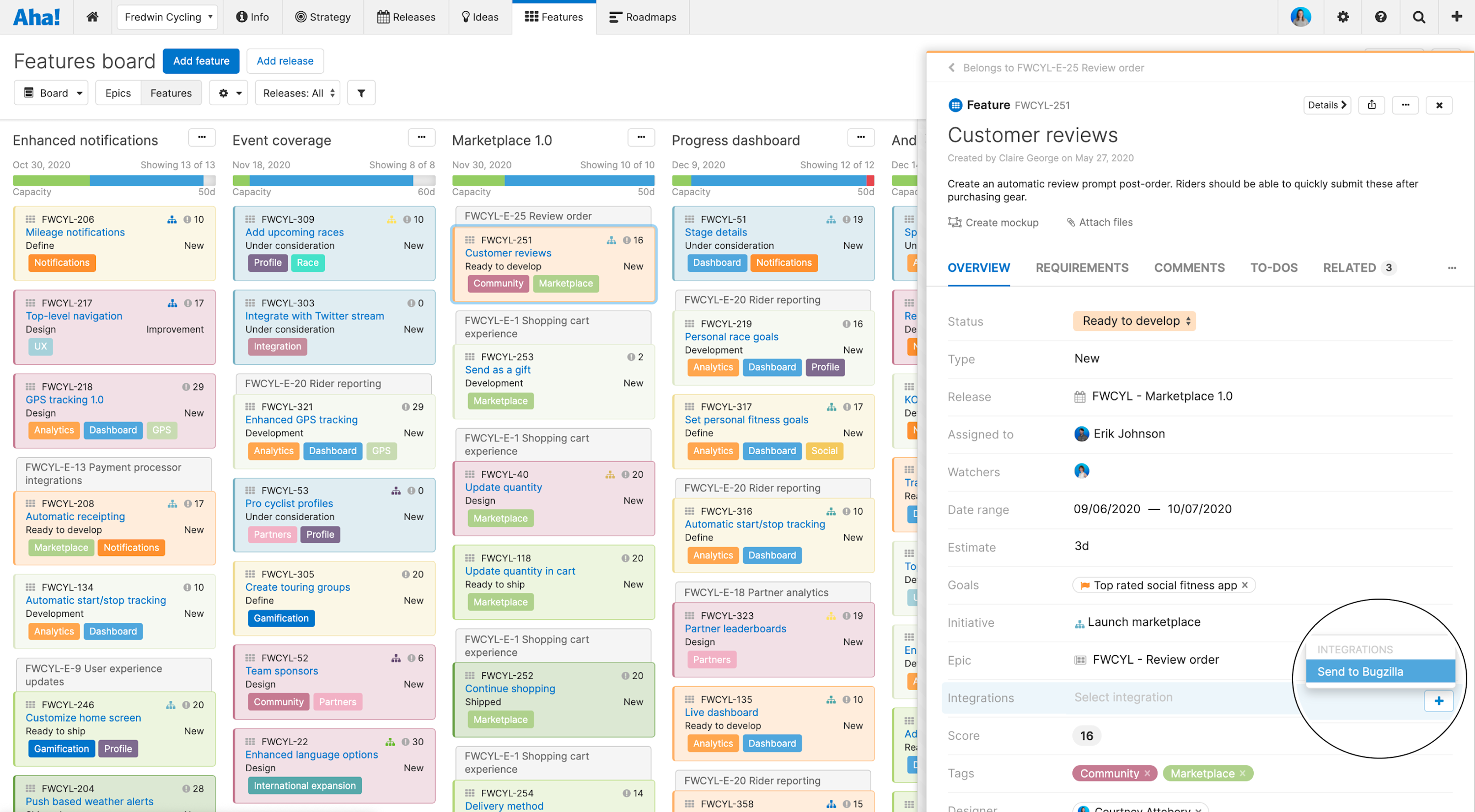
Task: Open the Fredwin Cycling workspace dropdown
Action: click(x=167, y=17)
